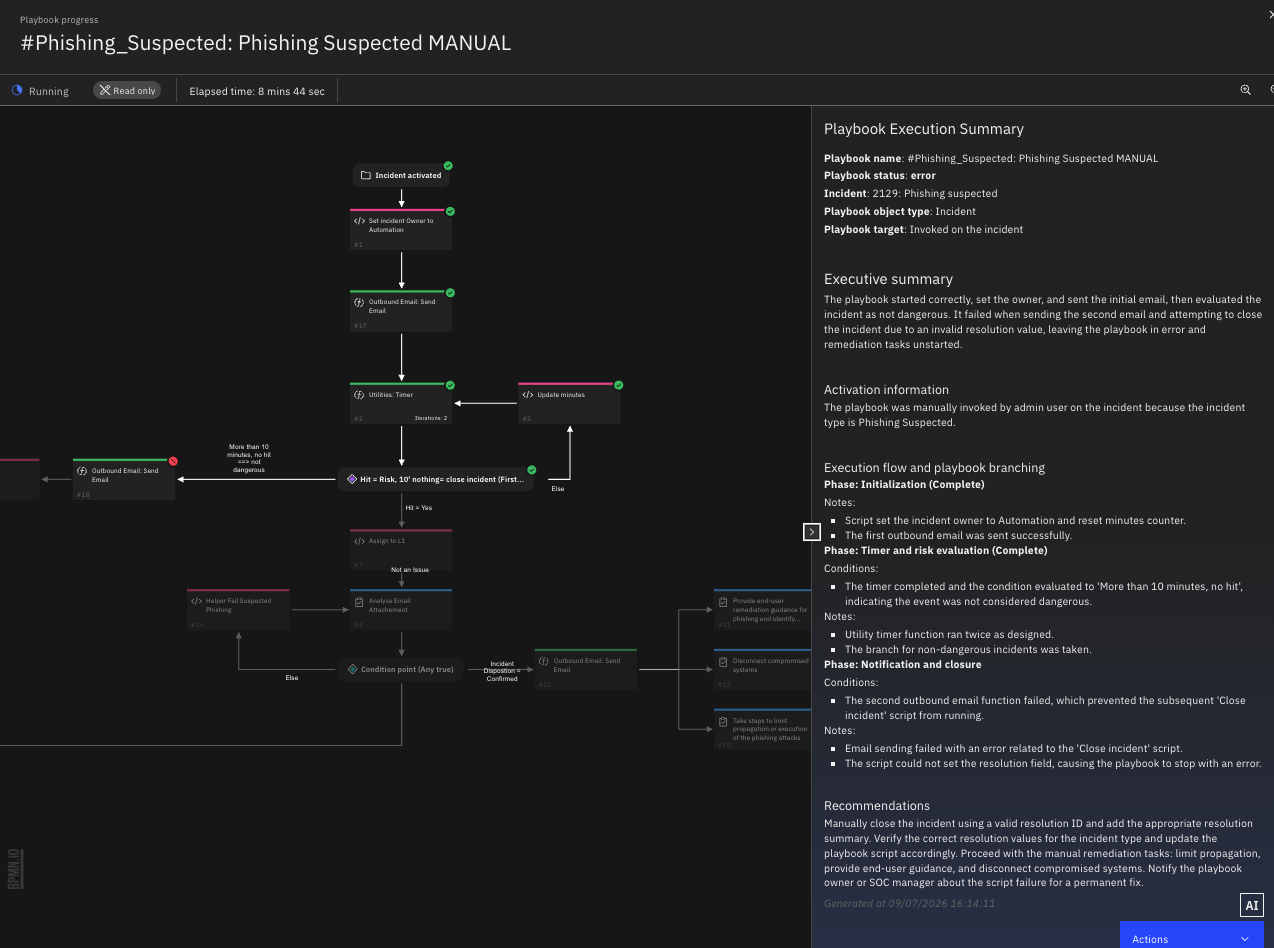Image resolution: width=1274 pixels, height=948 pixels.
Task: Click diamond icon of Condition point (Any true)
Action: coord(351,669)
